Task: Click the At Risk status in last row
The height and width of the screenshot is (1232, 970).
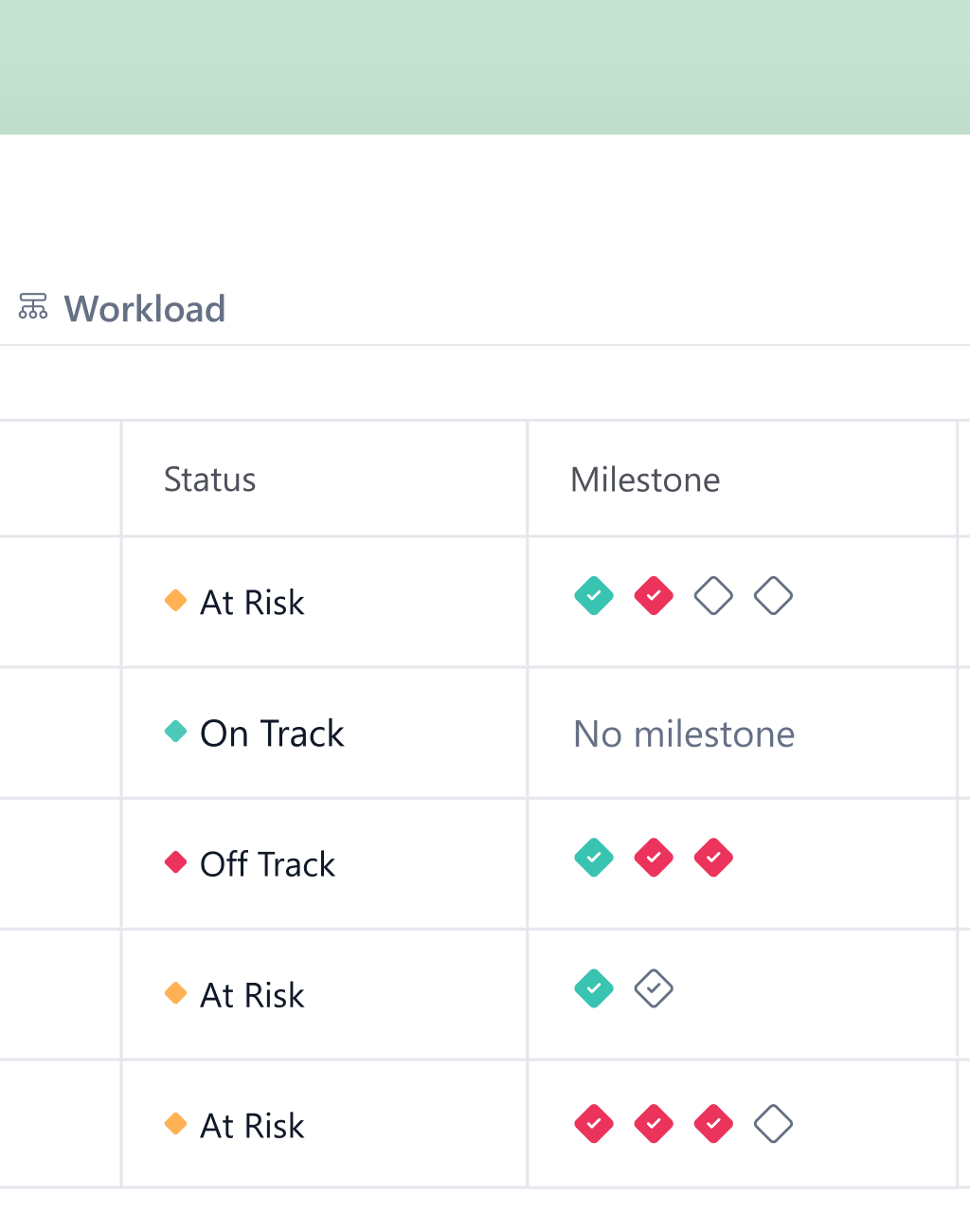Action: click(x=234, y=1126)
